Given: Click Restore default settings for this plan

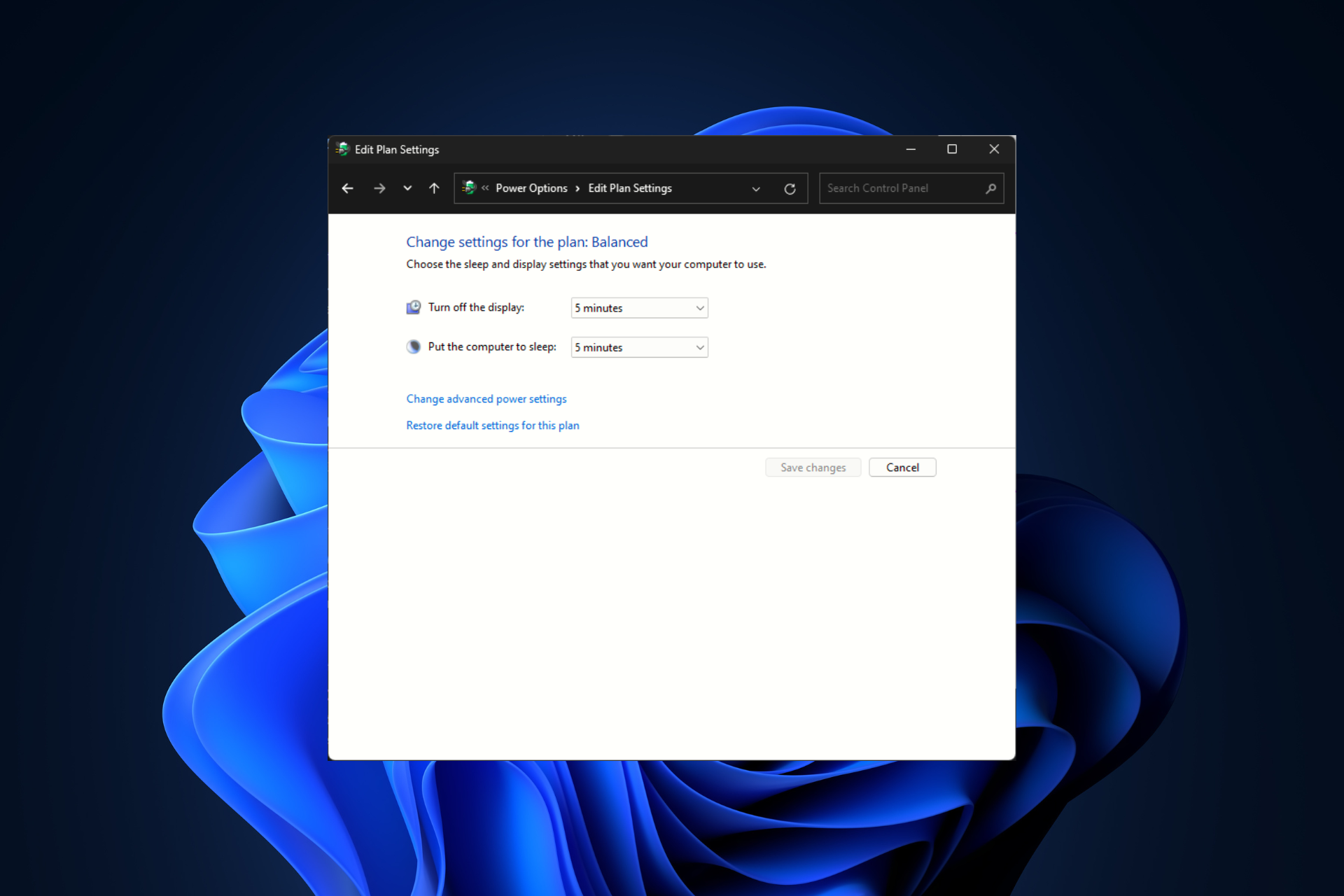Looking at the screenshot, I should (493, 426).
